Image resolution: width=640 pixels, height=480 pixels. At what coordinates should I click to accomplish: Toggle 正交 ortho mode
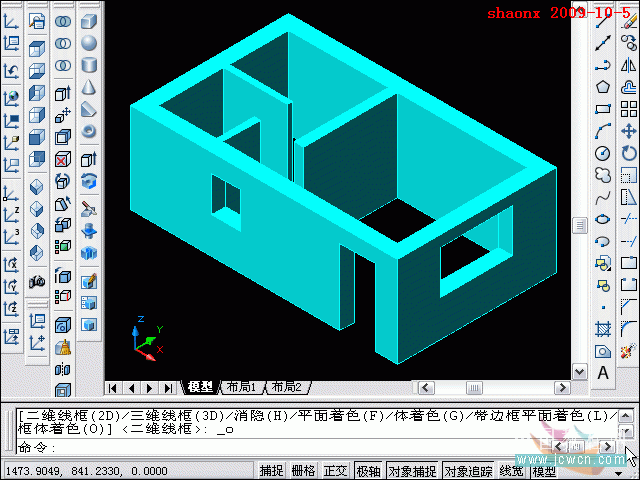pos(336,471)
